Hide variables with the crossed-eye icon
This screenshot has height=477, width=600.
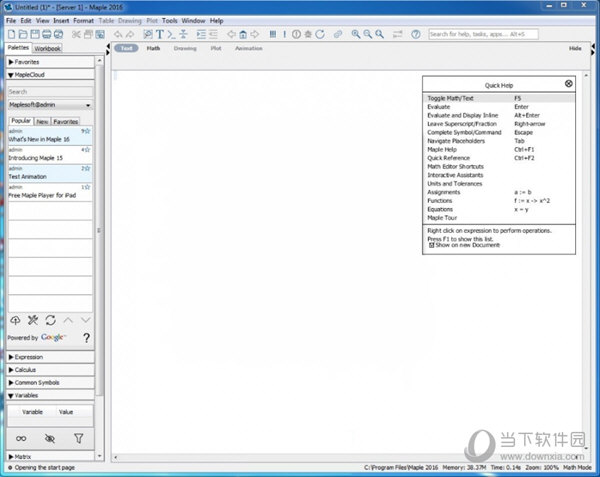[x=50, y=438]
